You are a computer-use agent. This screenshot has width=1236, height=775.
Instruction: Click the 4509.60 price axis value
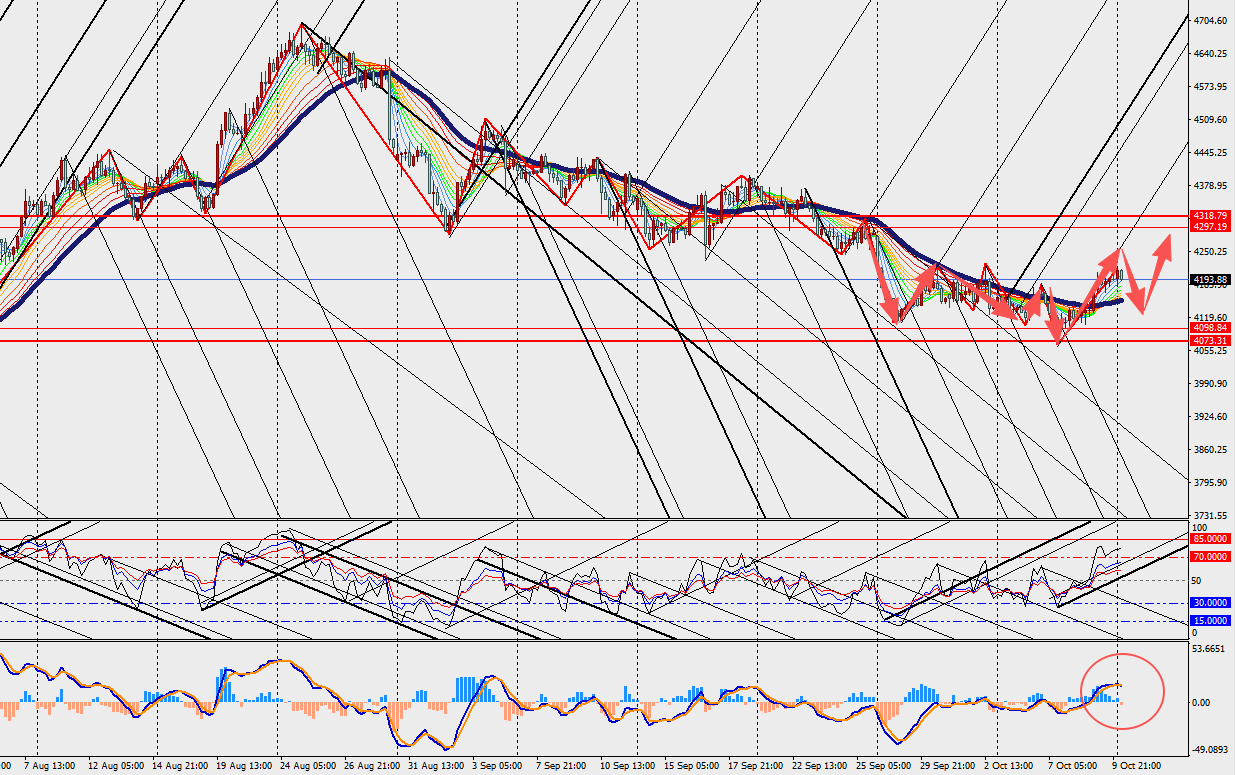pyautogui.click(x=1211, y=120)
